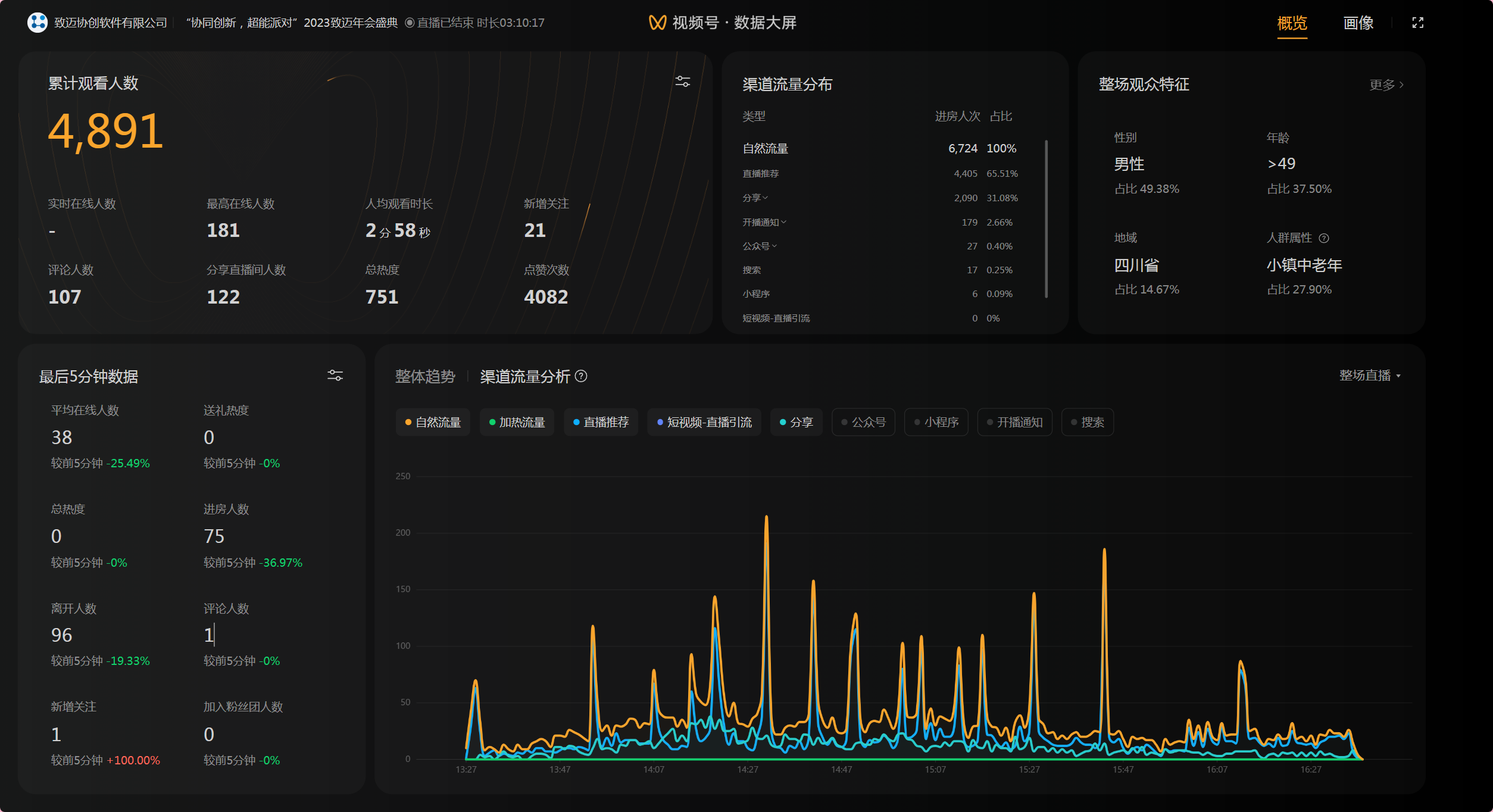This screenshot has width=1493, height=812.
Task: Click help icon beside 人群属性
Action: pos(1324,238)
